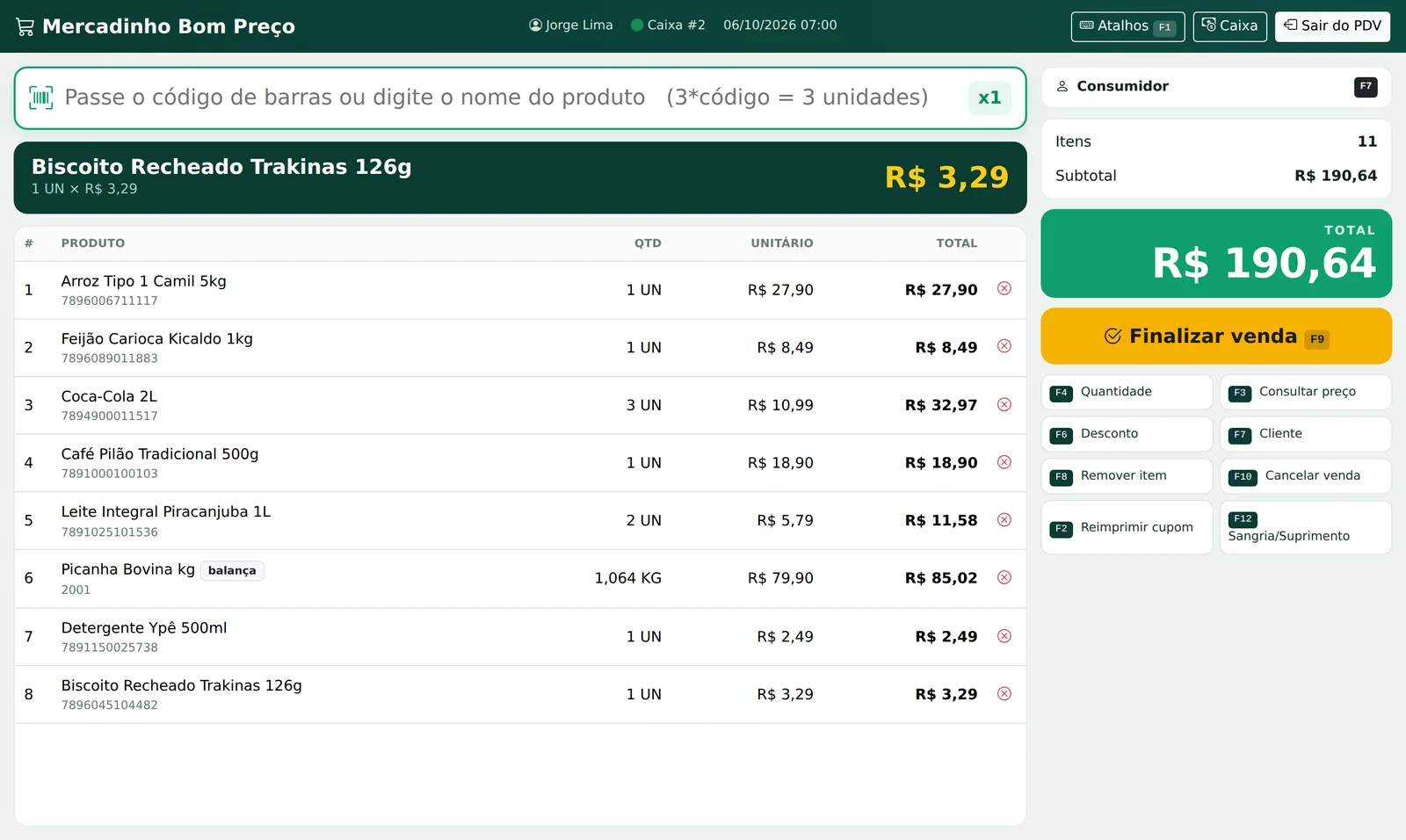Screen dimensions: 1406x840
Task: Remove the Feijão Carioca Kicaldo 1kg item
Action: pyautogui.click(x=1004, y=346)
